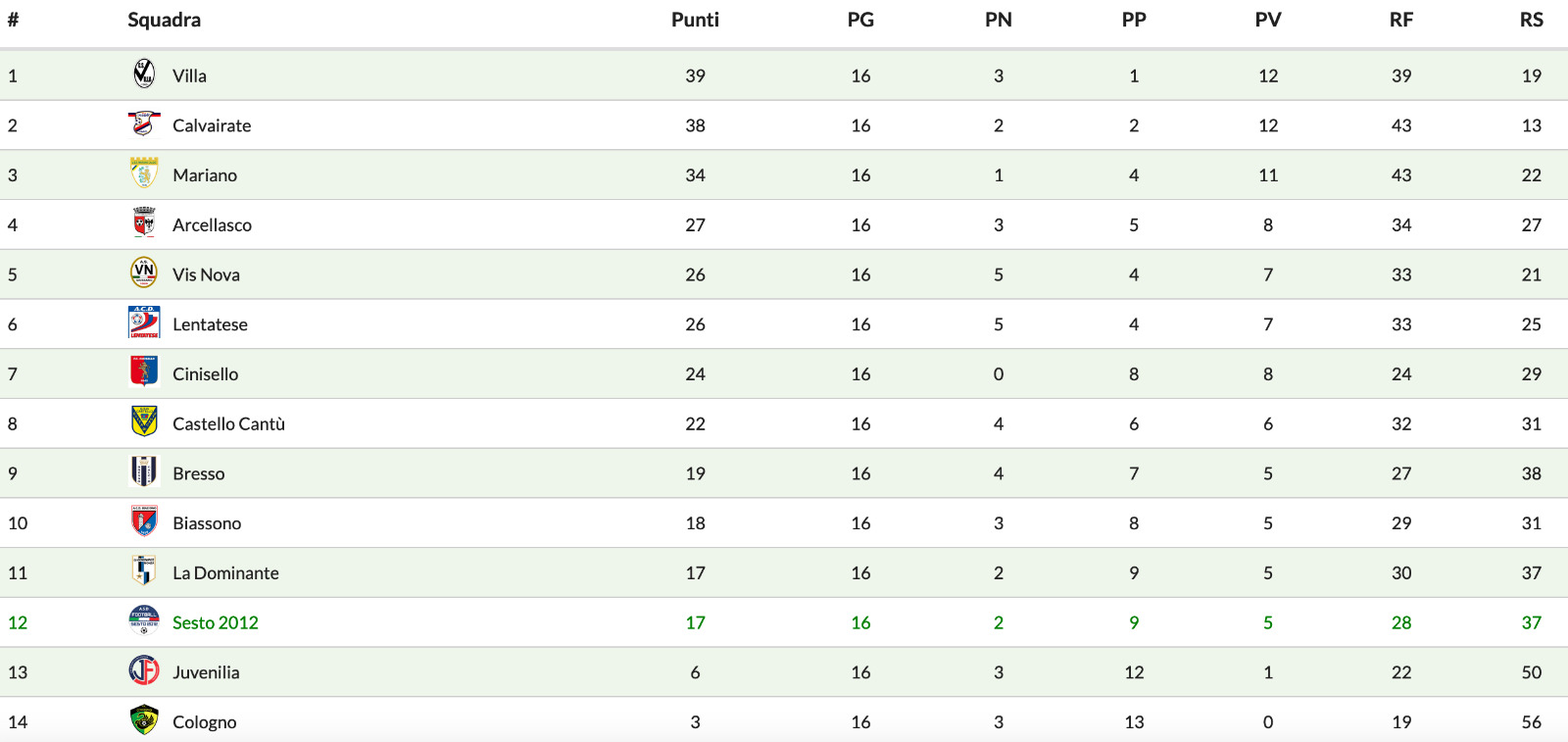Click the Cologno club crest
The width and height of the screenshot is (1568, 742).
[144, 720]
